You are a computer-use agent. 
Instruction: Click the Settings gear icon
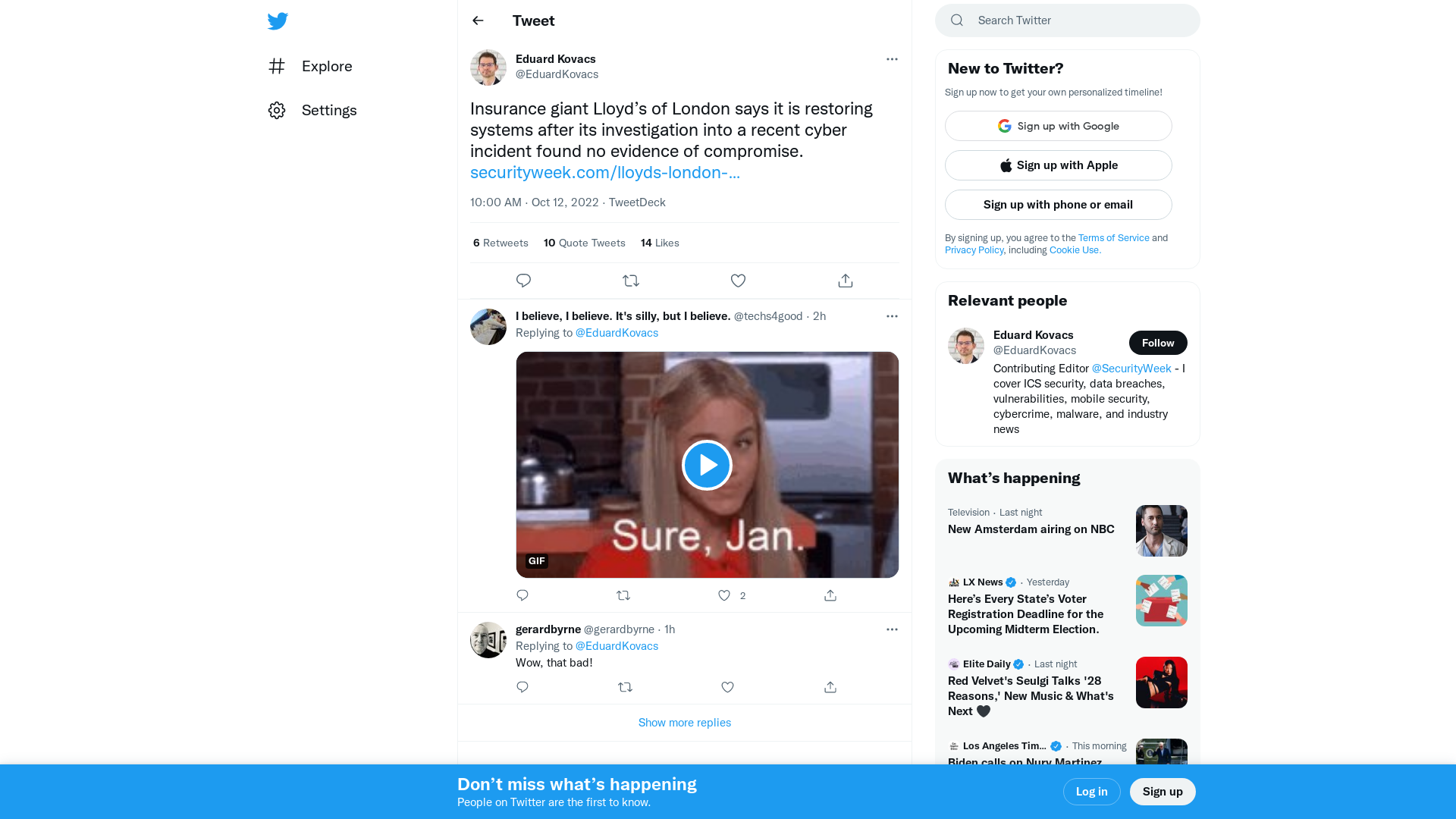(277, 110)
